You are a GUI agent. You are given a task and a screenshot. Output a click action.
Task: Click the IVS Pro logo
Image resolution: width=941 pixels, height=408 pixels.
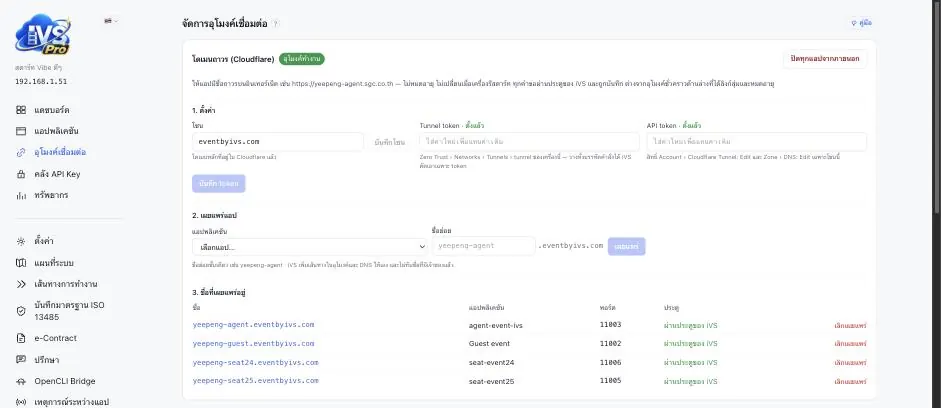click(x=43, y=35)
